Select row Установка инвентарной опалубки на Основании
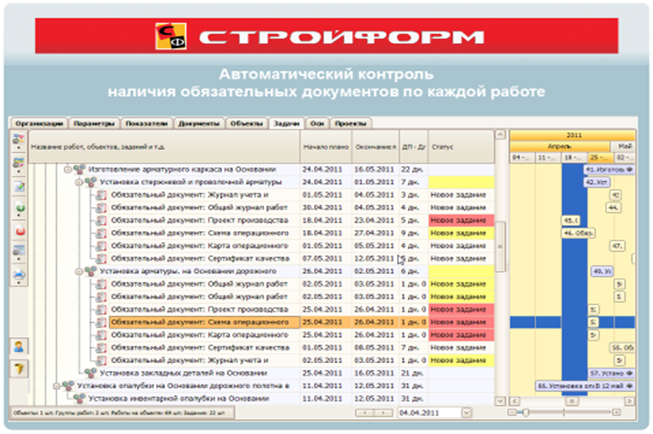The width and height of the screenshot is (653, 434). point(262,399)
